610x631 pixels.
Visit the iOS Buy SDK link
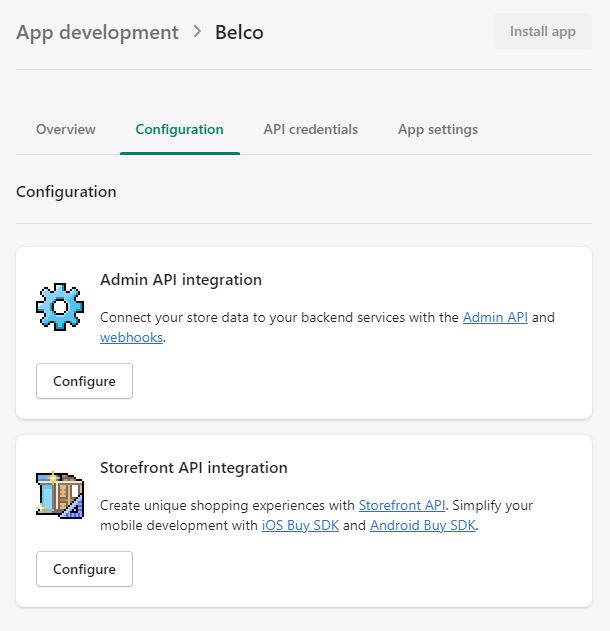(x=300, y=526)
